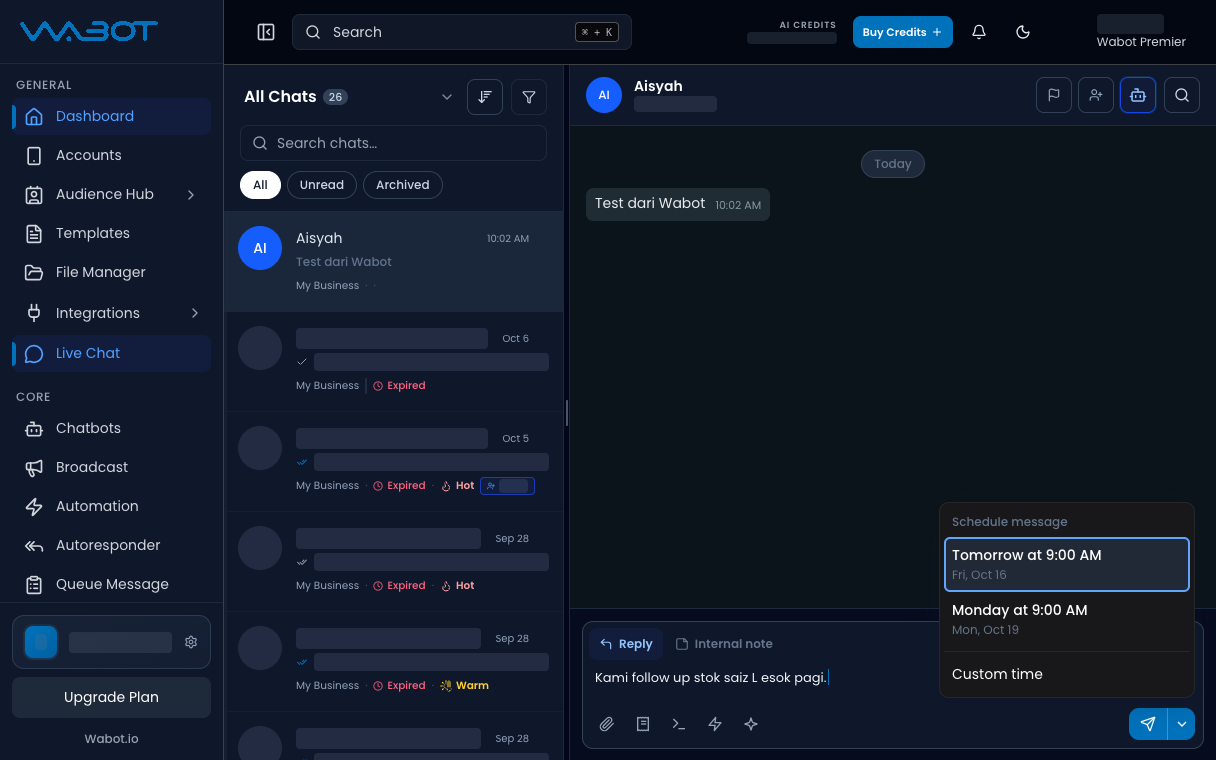Show Archived chats

(403, 185)
